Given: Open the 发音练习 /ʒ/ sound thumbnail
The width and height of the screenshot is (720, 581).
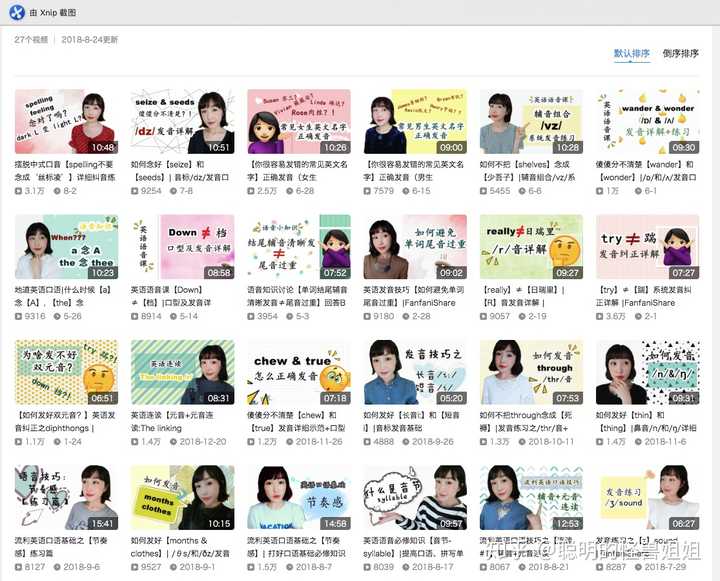Looking at the screenshot, I should [647, 498].
